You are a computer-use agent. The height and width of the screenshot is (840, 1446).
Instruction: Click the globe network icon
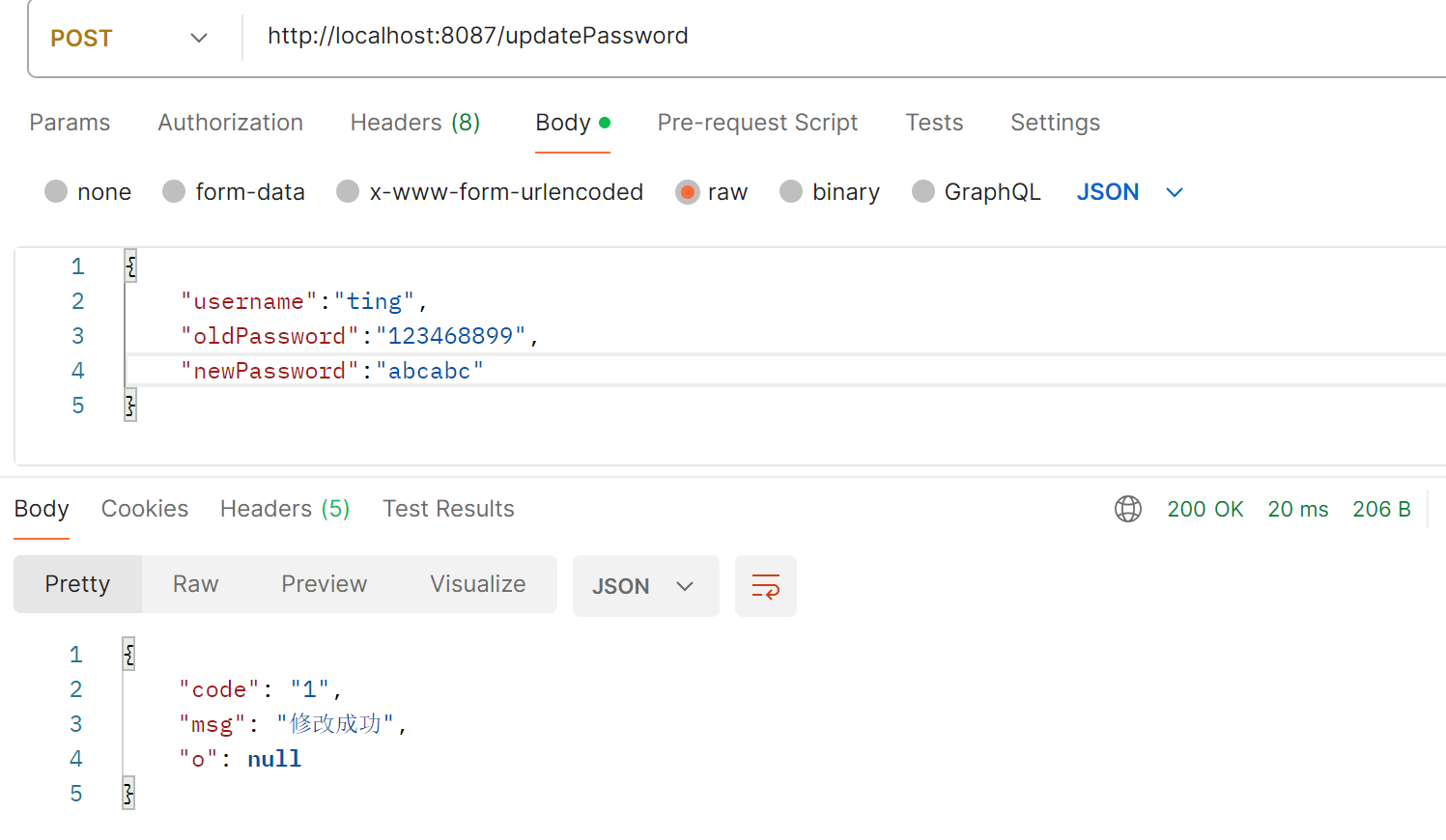coord(1128,509)
